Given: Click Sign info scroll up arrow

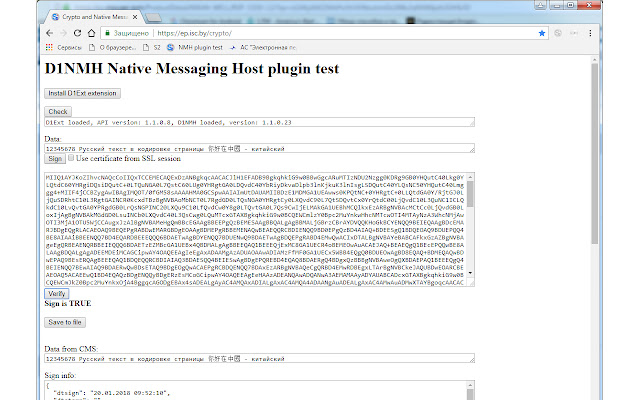Looking at the screenshot, I should (470, 385).
